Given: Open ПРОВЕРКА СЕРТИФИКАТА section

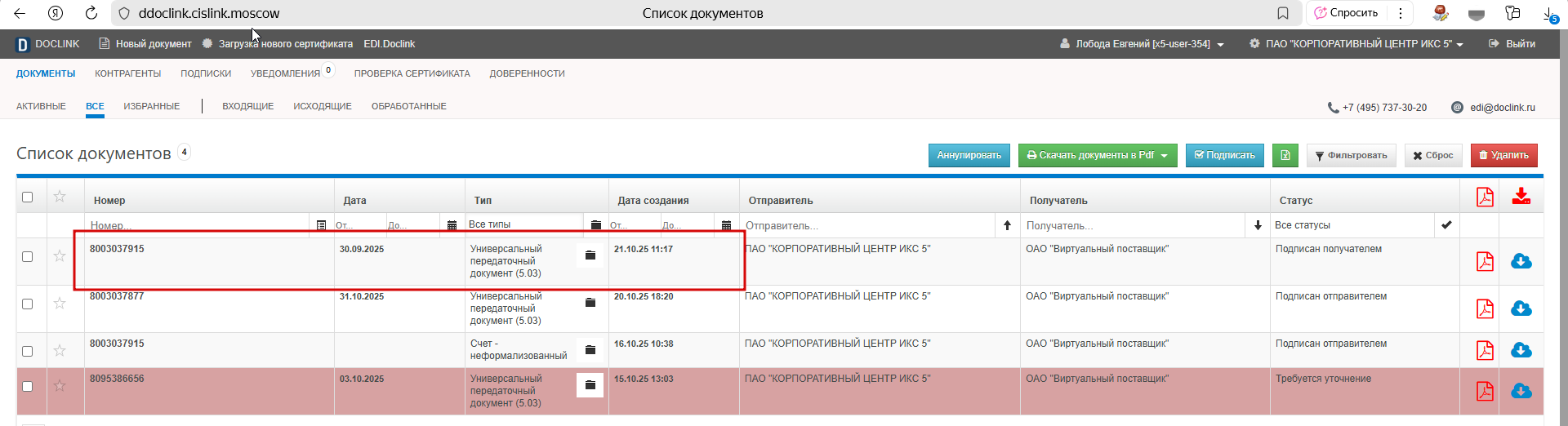Looking at the screenshot, I should 412,73.
